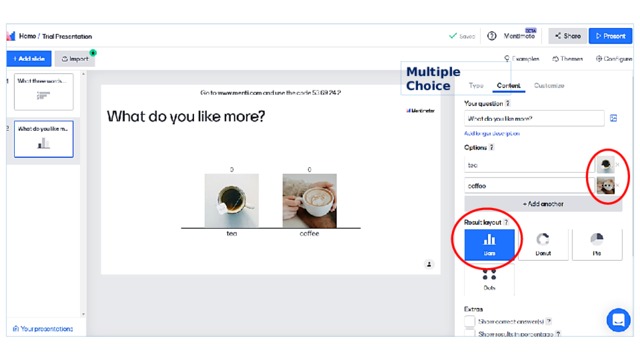Click the Your question input field
The image size is (640, 360).
pyautogui.click(x=534, y=118)
